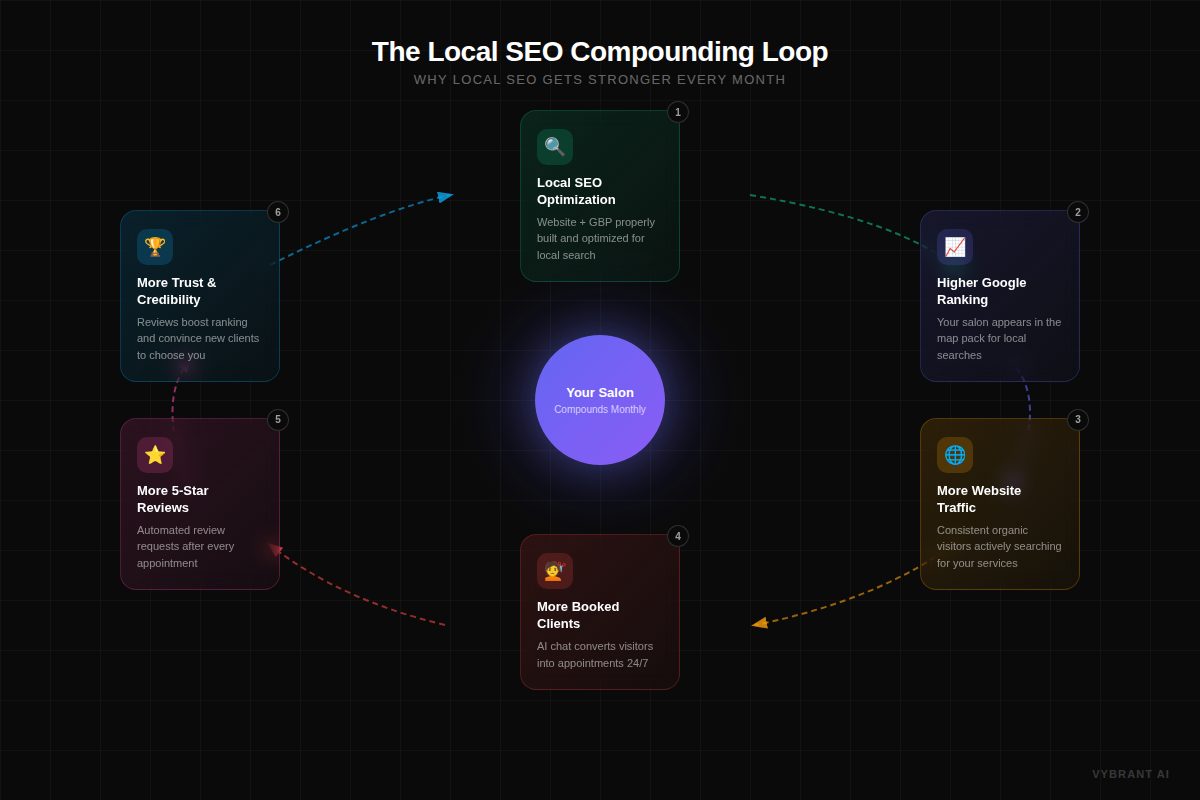Select the step 2 number badge
Screen dimensions: 1200x800
point(1078,212)
